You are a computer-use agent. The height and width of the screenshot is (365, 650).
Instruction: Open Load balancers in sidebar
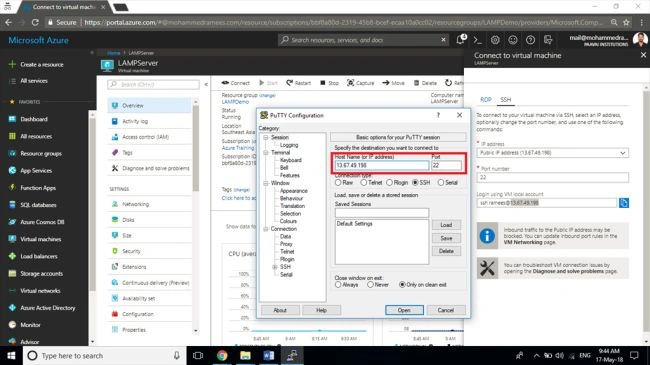39,256
